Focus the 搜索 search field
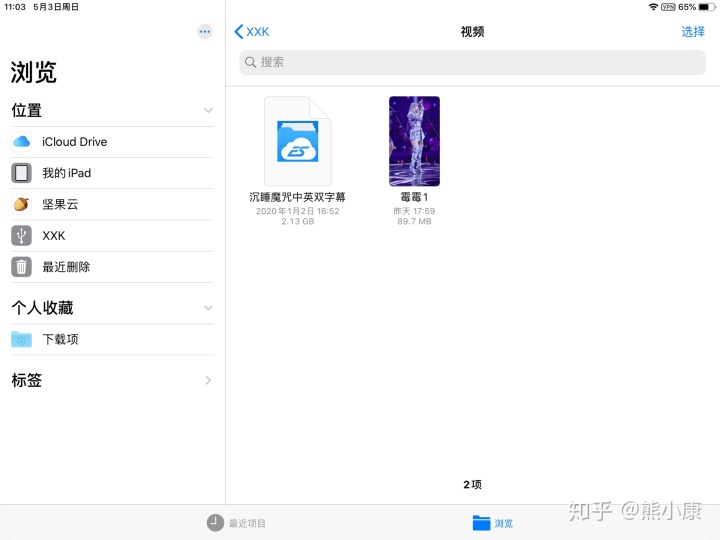The image size is (720, 540). pos(472,62)
